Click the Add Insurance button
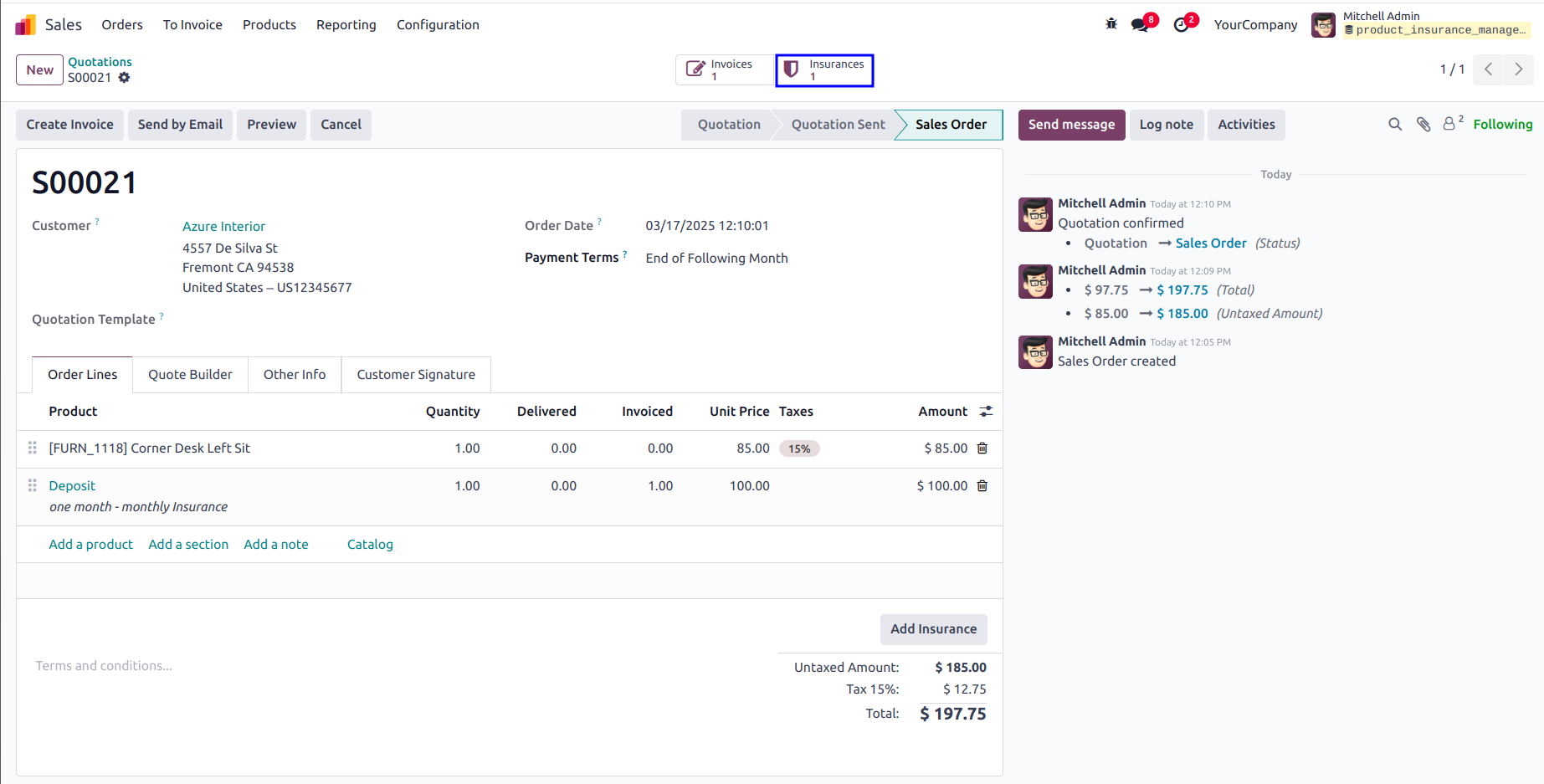 (x=933, y=629)
